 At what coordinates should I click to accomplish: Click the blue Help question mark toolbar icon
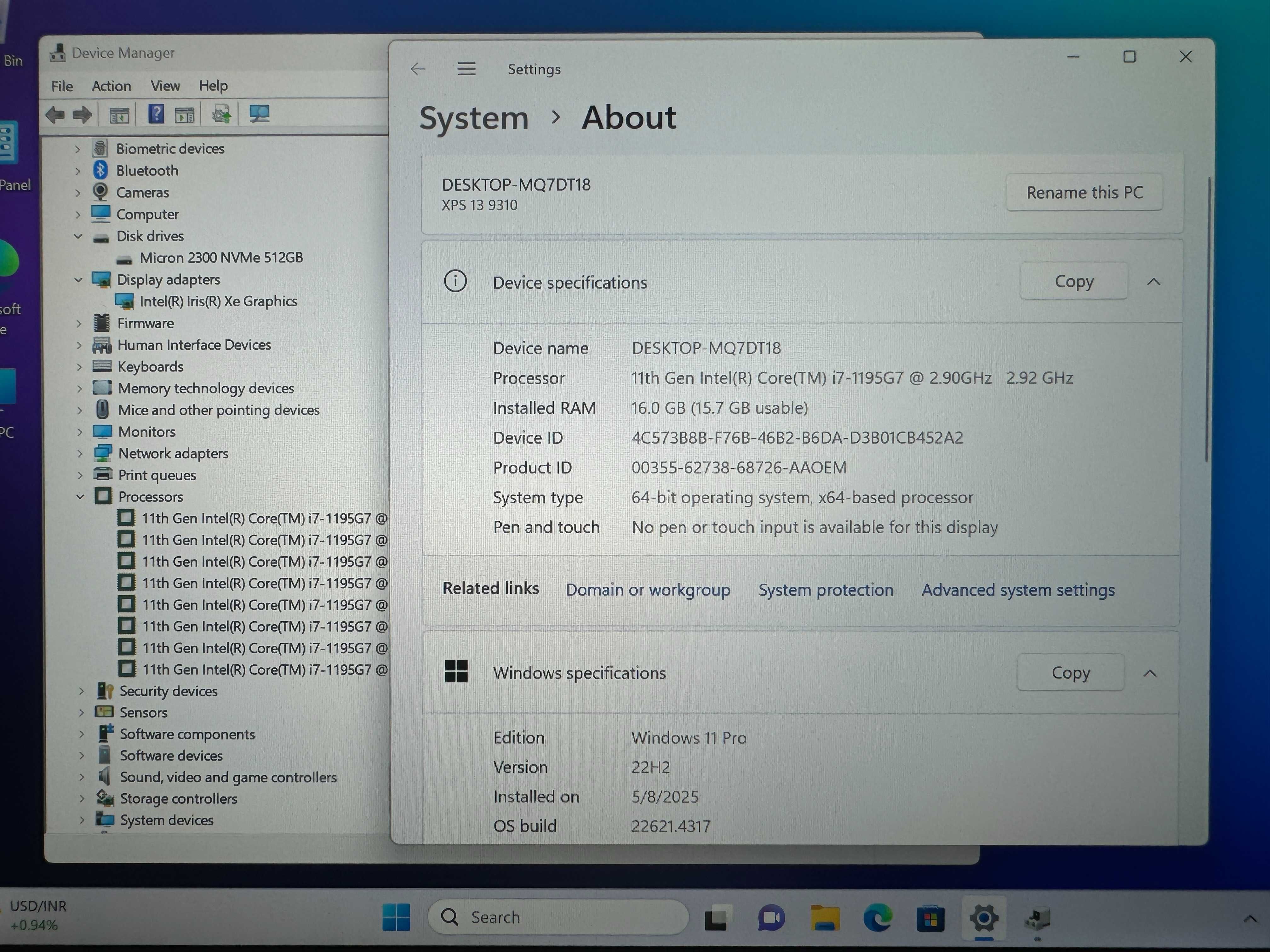tap(156, 114)
